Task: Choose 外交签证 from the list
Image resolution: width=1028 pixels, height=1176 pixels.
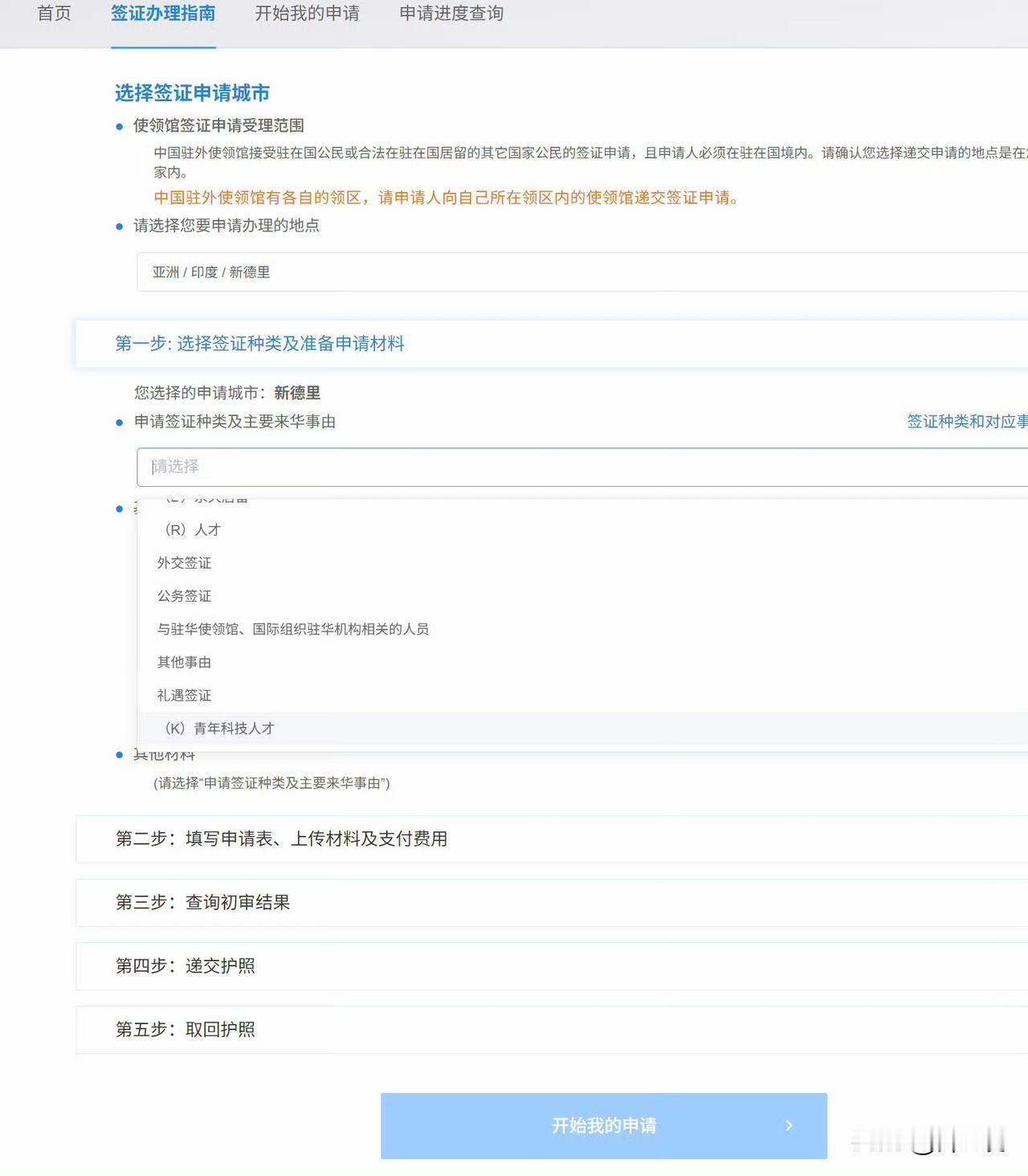Action: 582,563
